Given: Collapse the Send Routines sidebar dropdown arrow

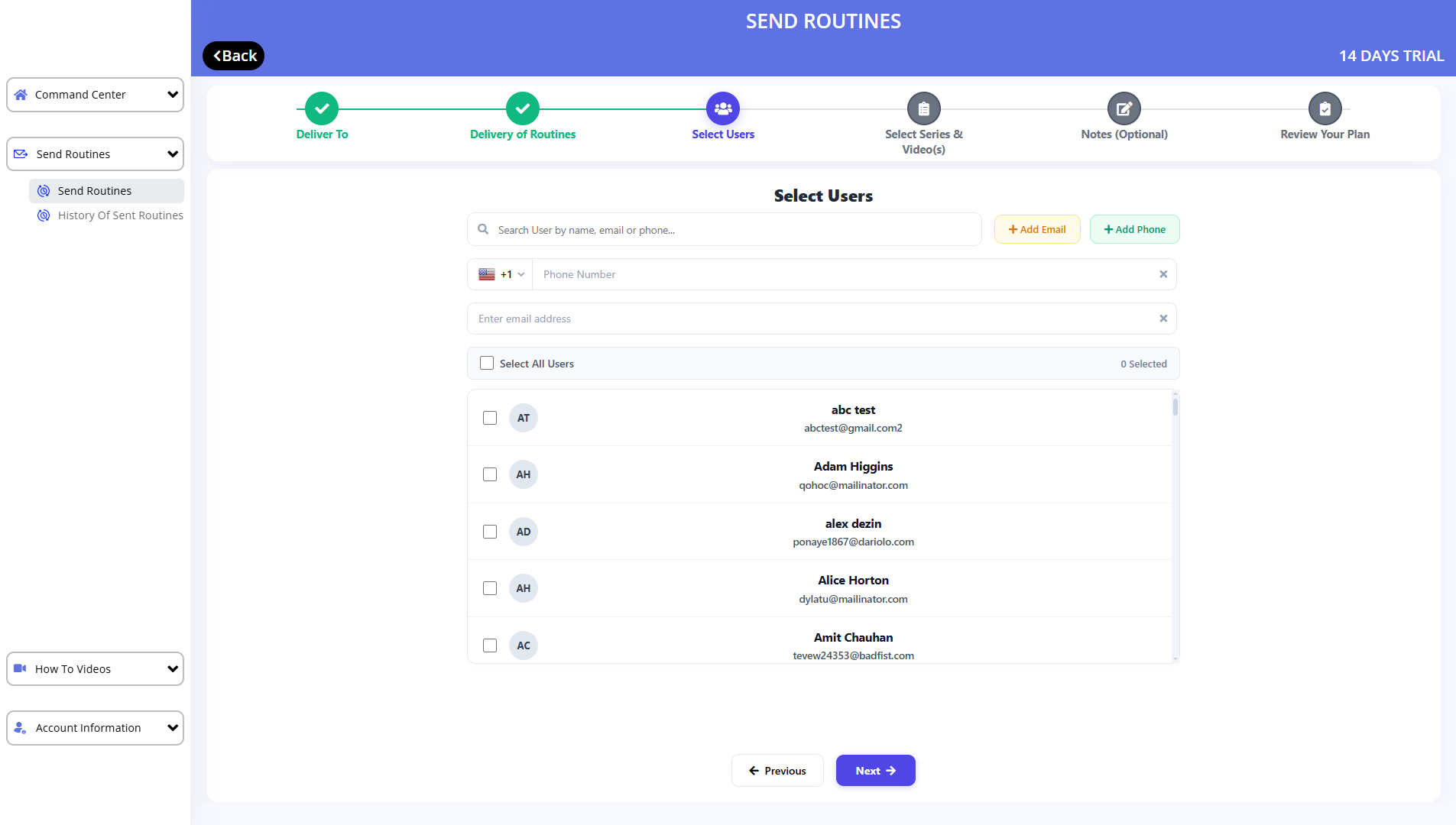Looking at the screenshot, I should tap(173, 154).
